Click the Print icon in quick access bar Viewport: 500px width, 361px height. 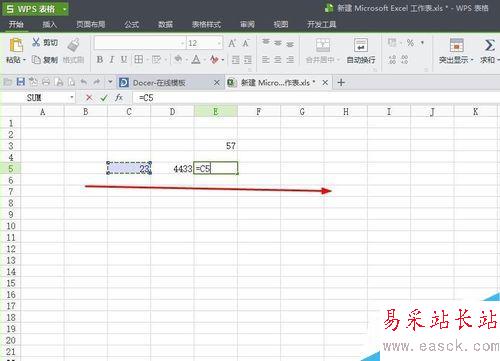[x=46, y=82]
